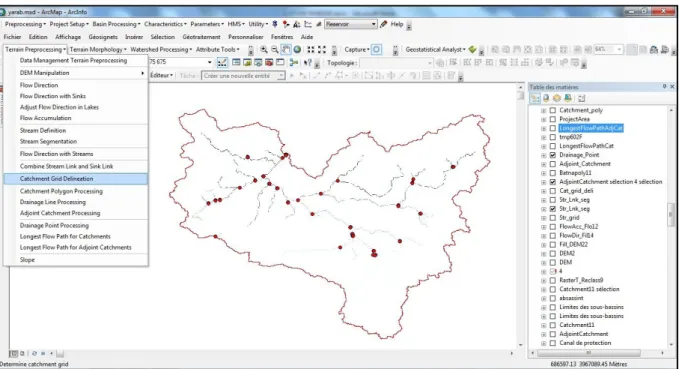The height and width of the screenshot is (369, 679).
Task: Expand the Batnapoly11 layer node
Action: (x=543, y=173)
